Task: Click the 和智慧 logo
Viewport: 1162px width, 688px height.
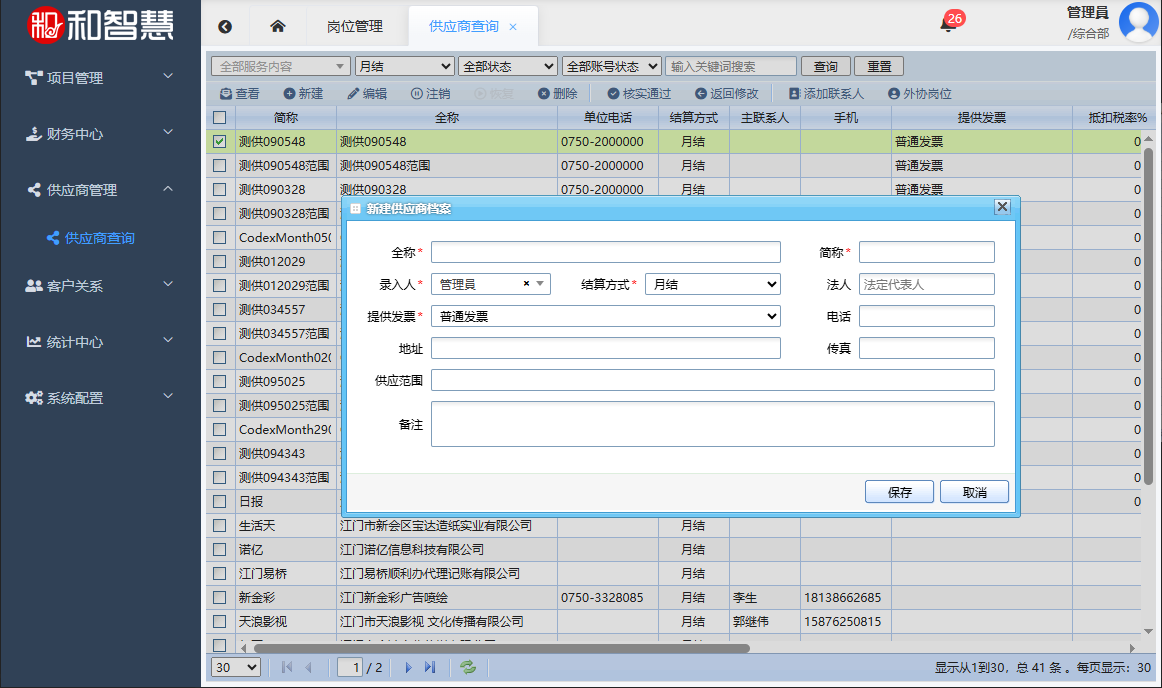Action: pyautogui.click(x=100, y=25)
